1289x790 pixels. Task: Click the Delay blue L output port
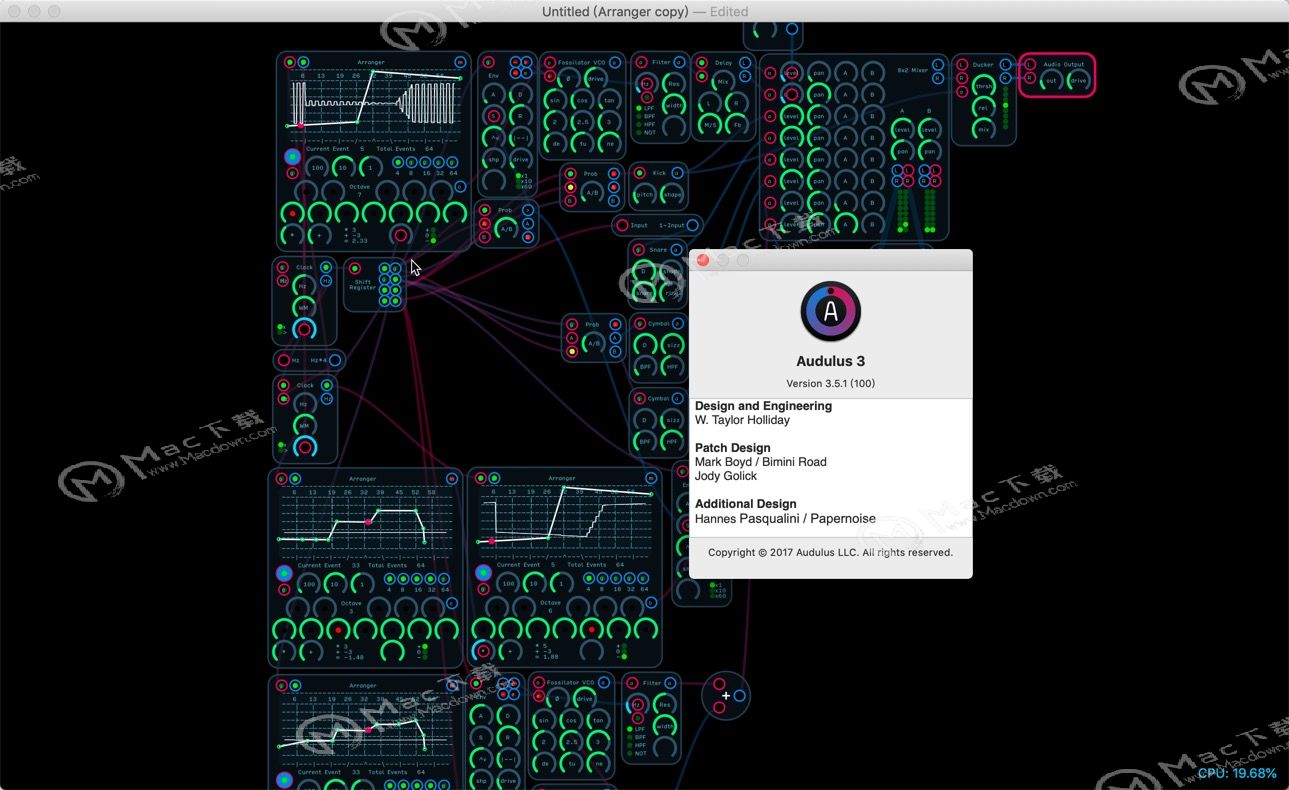click(746, 63)
